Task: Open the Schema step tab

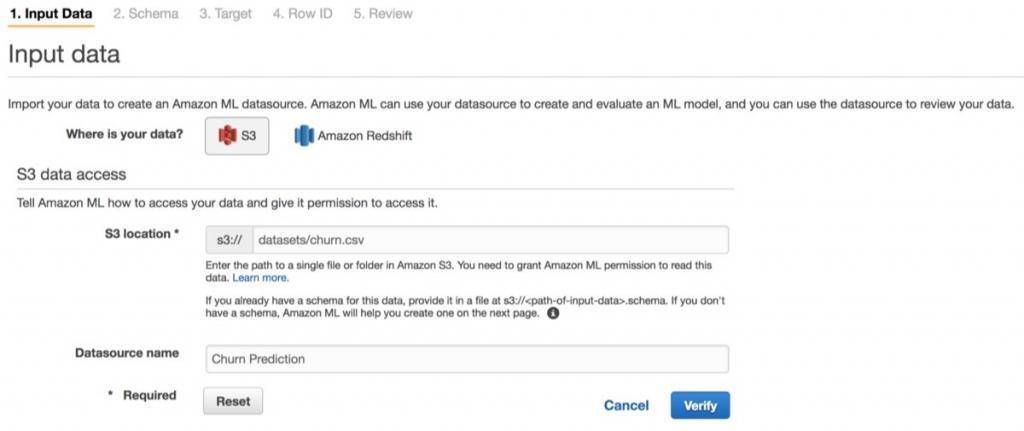Action: (146, 14)
